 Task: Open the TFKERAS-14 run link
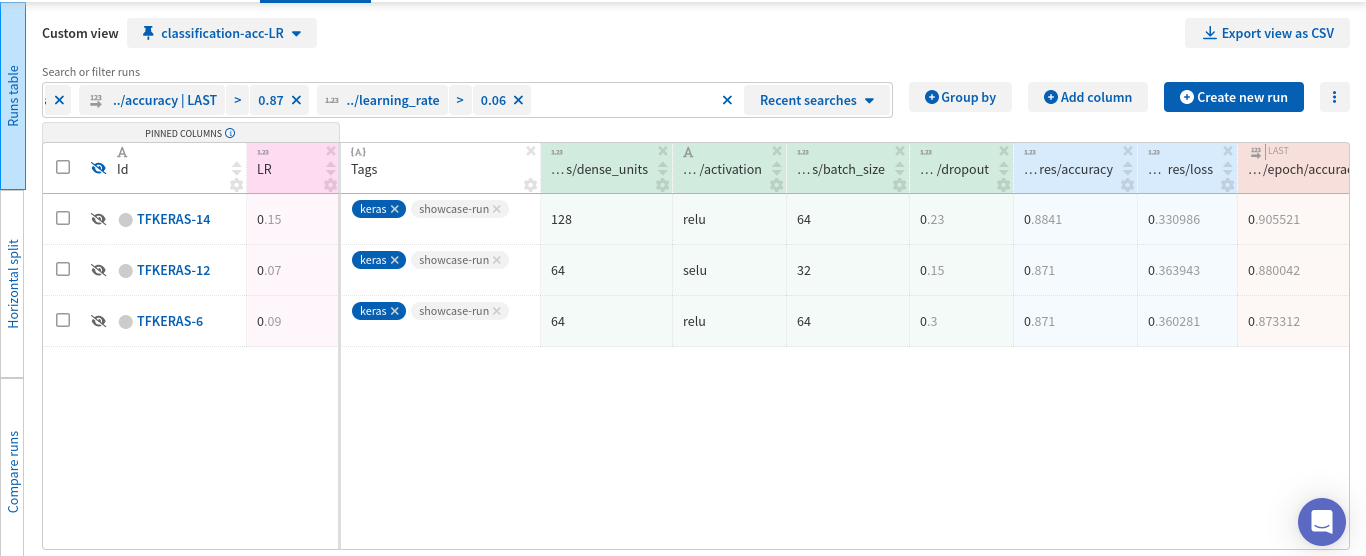click(173, 219)
